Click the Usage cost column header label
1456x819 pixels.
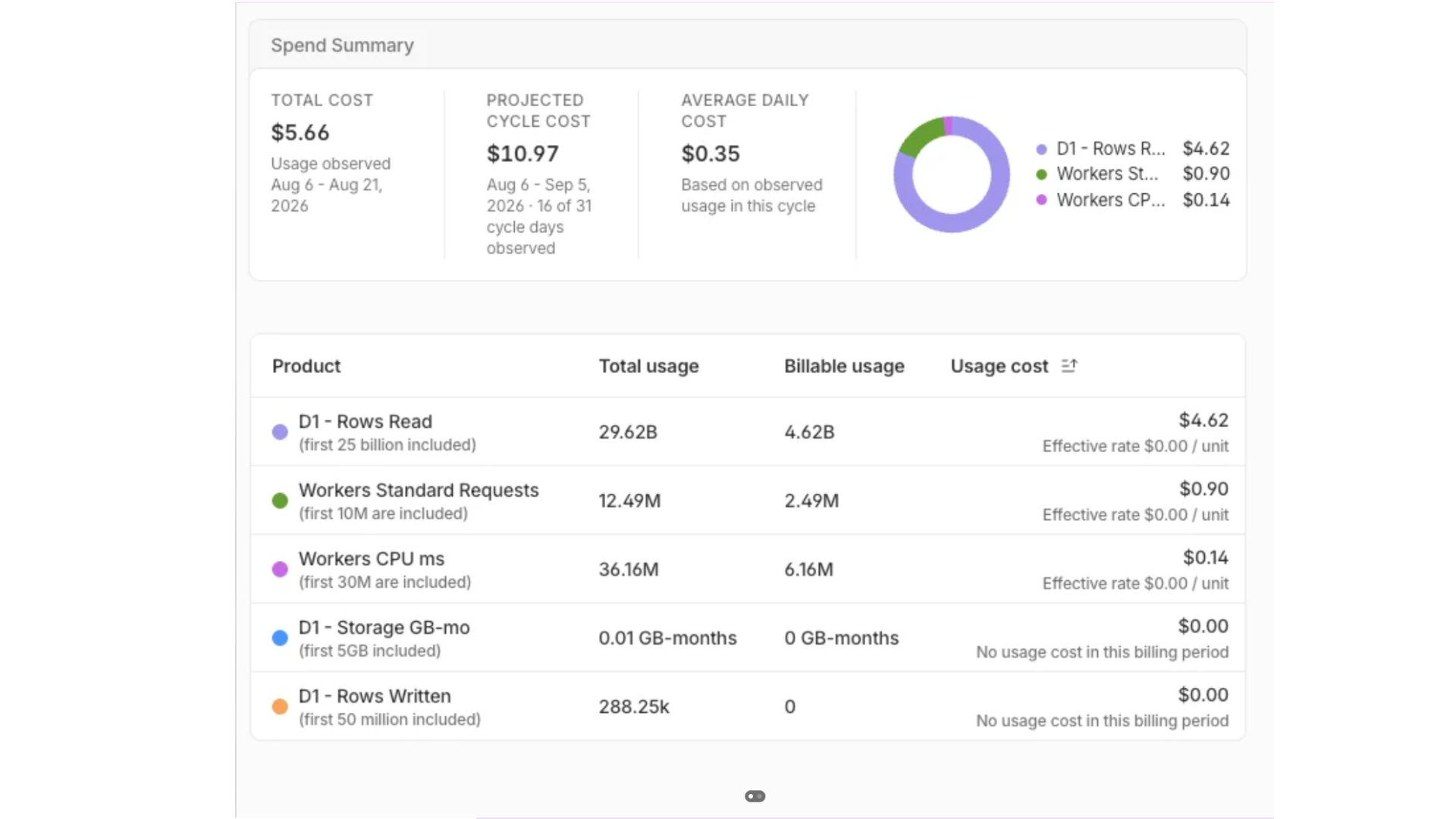999,366
